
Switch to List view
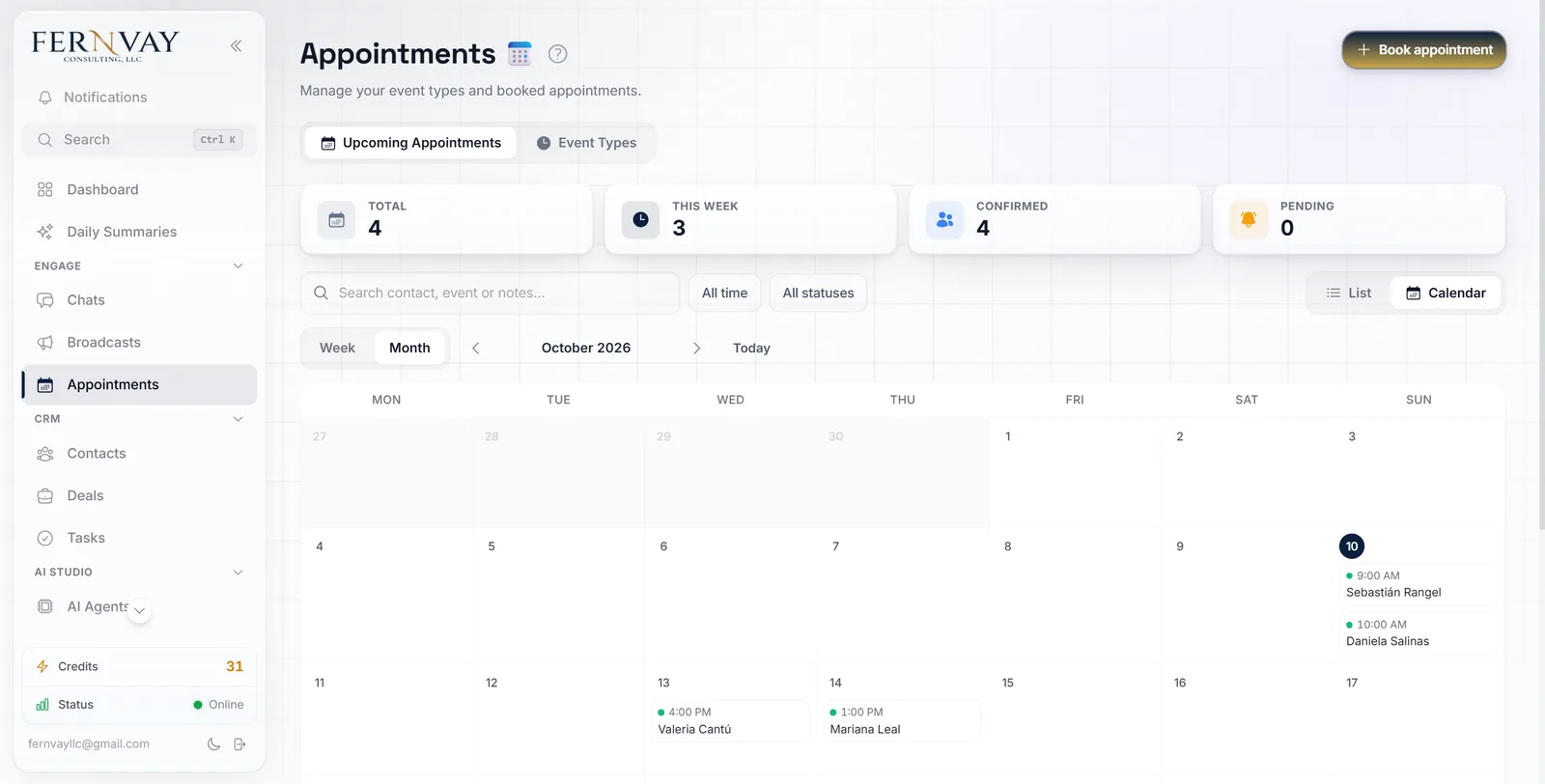click(1349, 294)
